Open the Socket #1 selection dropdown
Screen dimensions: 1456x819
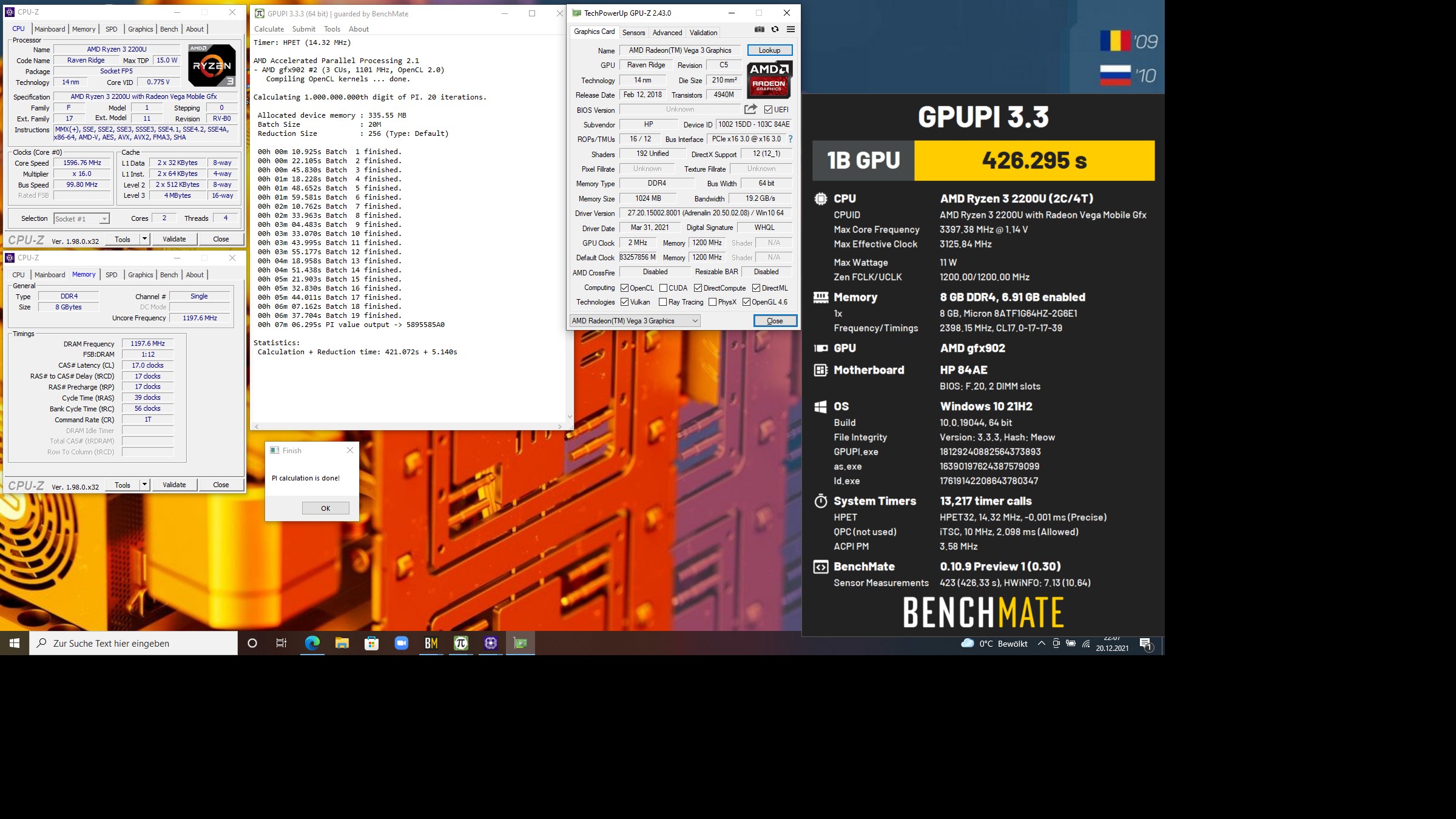click(81, 219)
